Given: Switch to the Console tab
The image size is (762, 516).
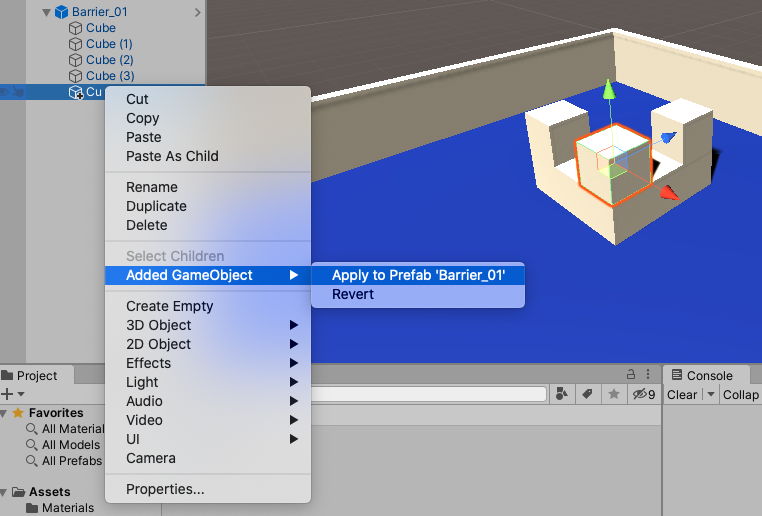Looking at the screenshot, I should (706, 375).
